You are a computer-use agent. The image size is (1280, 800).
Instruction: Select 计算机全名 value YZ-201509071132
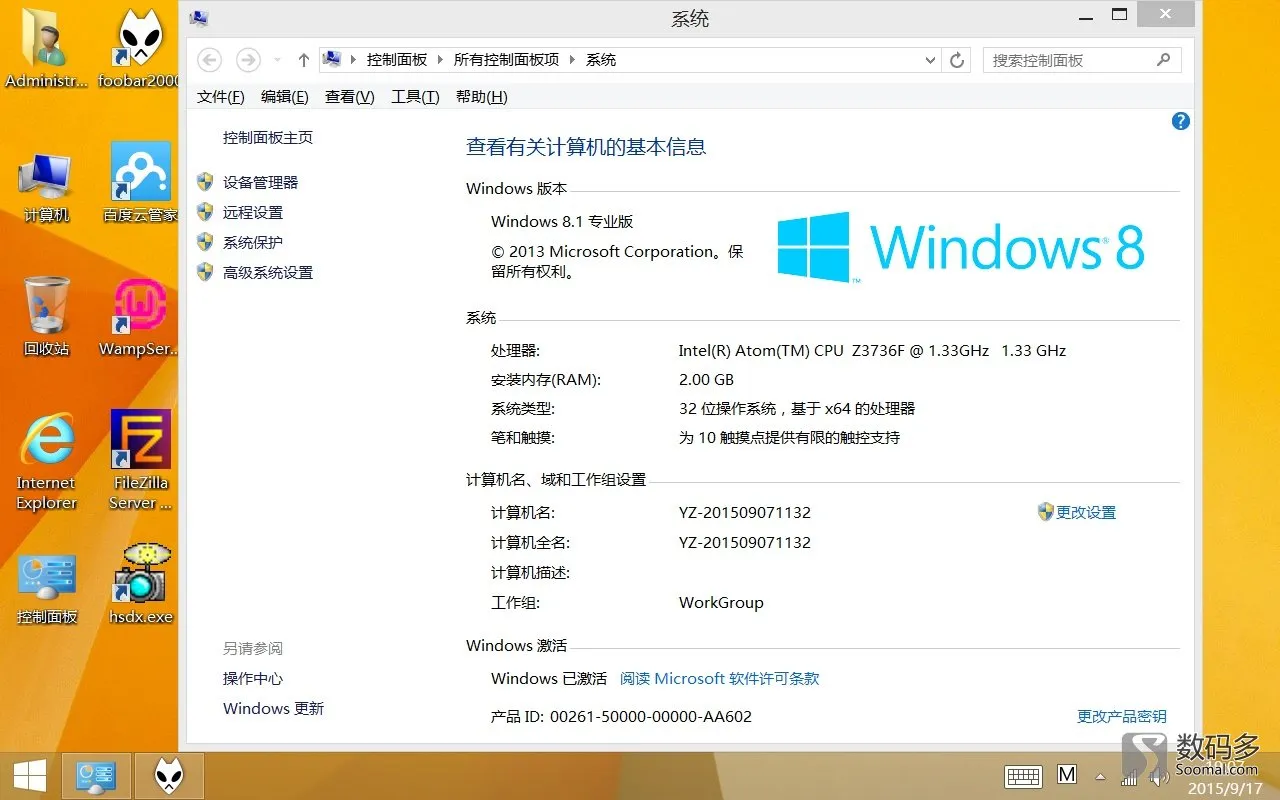pos(745,543)
